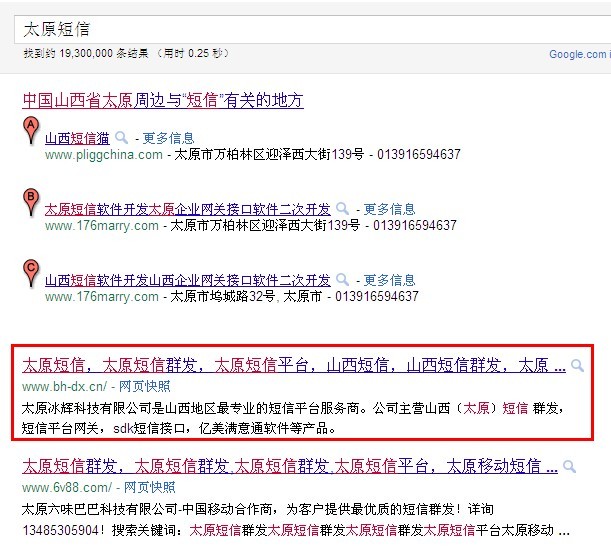Screen dimensions: 611x546
Task: Open 更多信息 for the 太原短信软件开发 listing
Action: (x=389, y=210)
